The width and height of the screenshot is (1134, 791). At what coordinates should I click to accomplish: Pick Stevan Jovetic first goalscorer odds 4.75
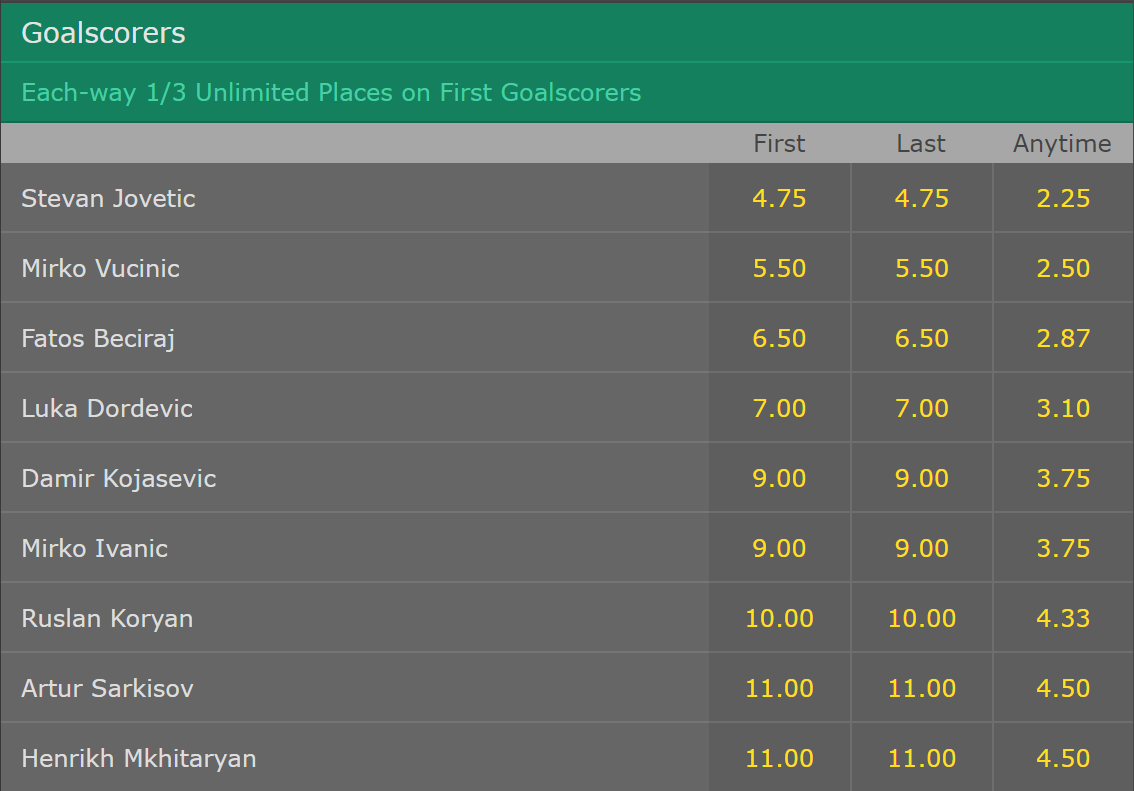click(x=779, y=198)
